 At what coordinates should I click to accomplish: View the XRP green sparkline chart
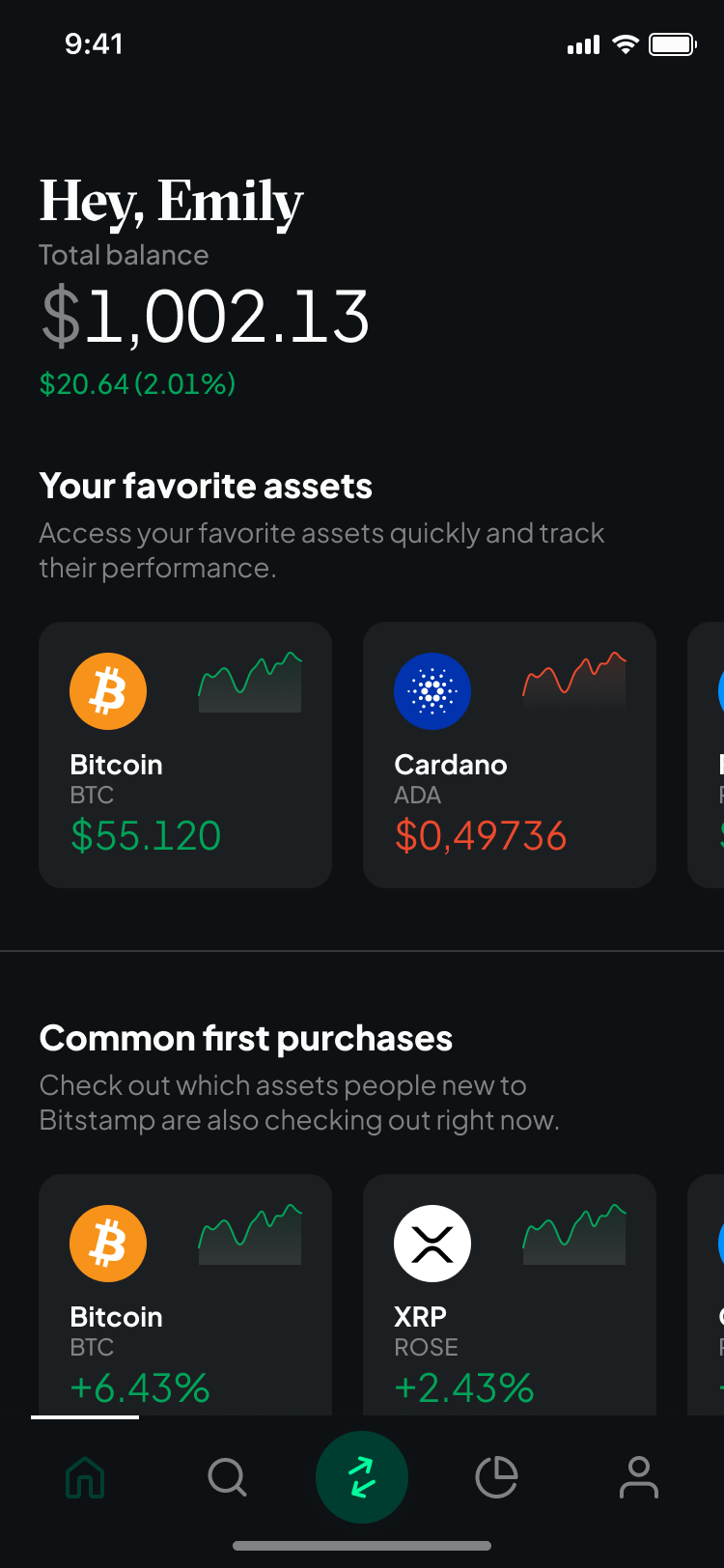tap(574, 1236)
